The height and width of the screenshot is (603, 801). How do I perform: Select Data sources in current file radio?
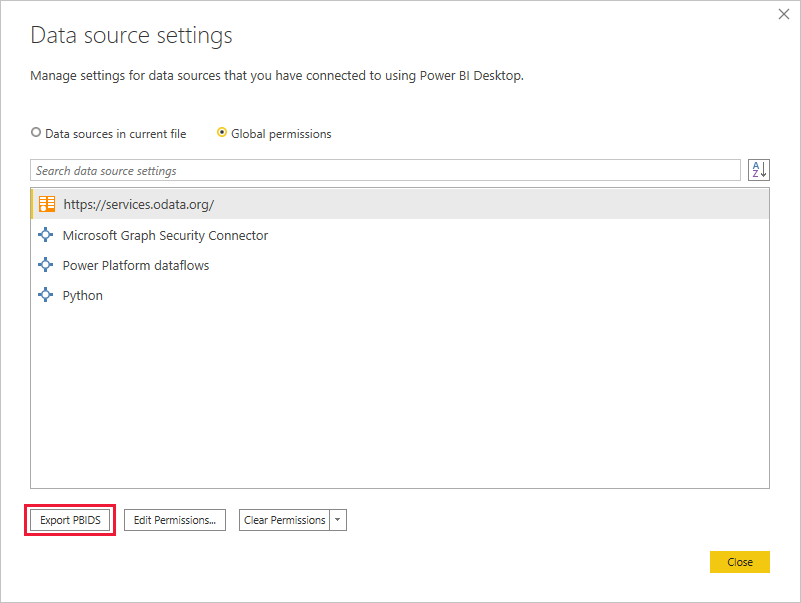click(36, 132)
